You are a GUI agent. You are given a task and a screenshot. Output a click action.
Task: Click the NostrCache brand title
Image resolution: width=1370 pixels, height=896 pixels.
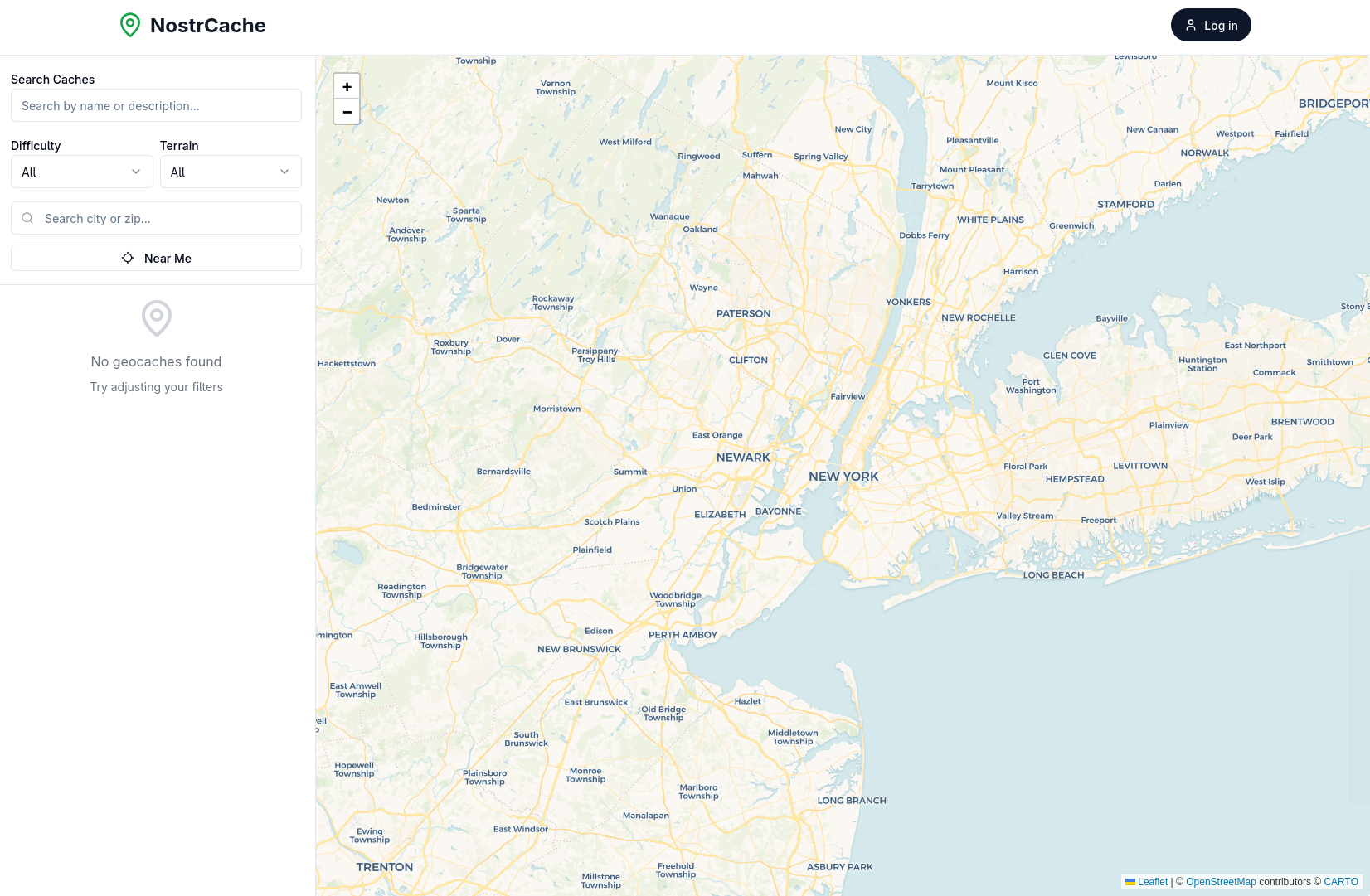click(x=208, y=26)
